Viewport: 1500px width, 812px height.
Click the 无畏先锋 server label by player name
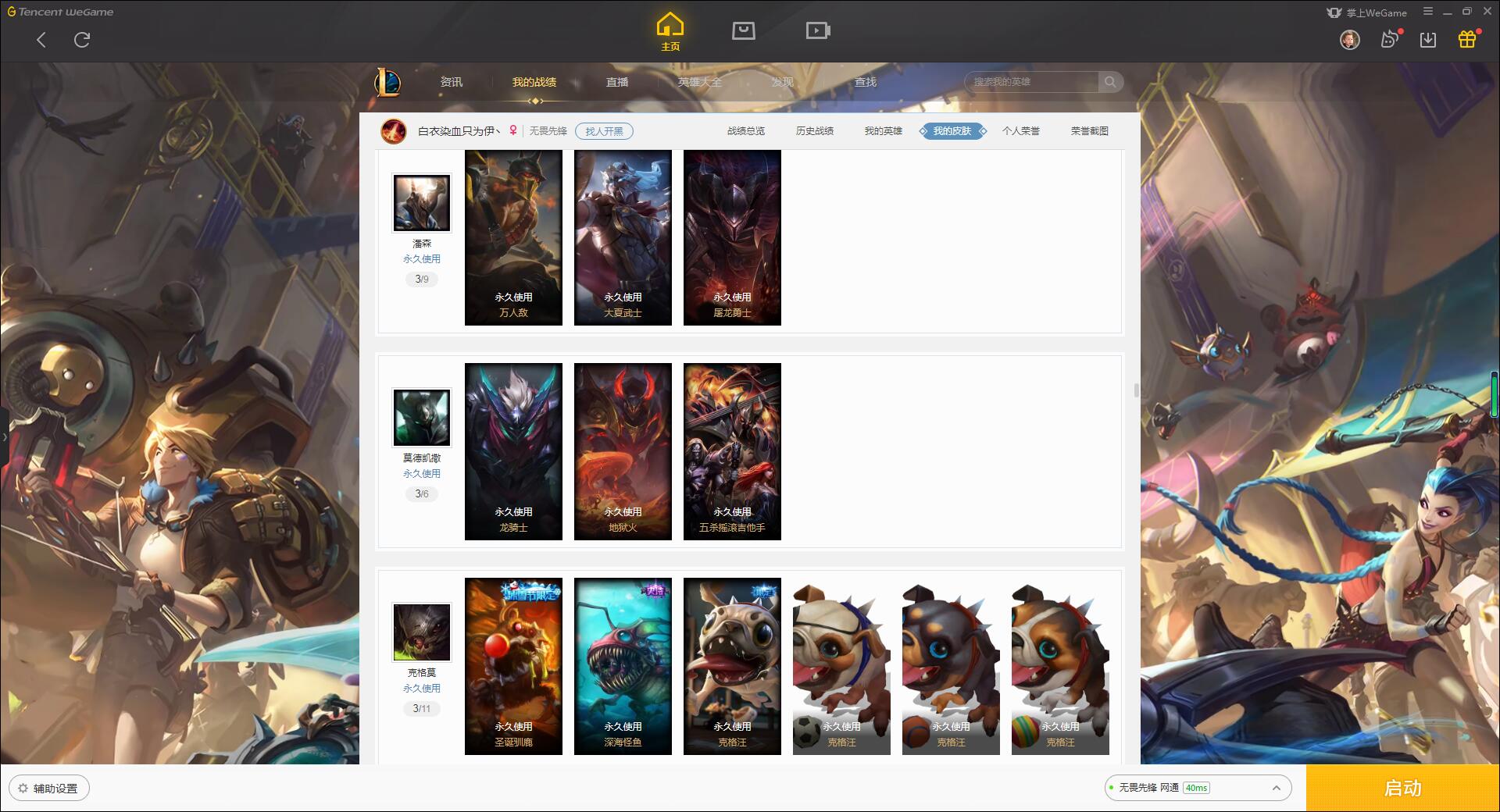pyautogui.click(x=548, y=131)
